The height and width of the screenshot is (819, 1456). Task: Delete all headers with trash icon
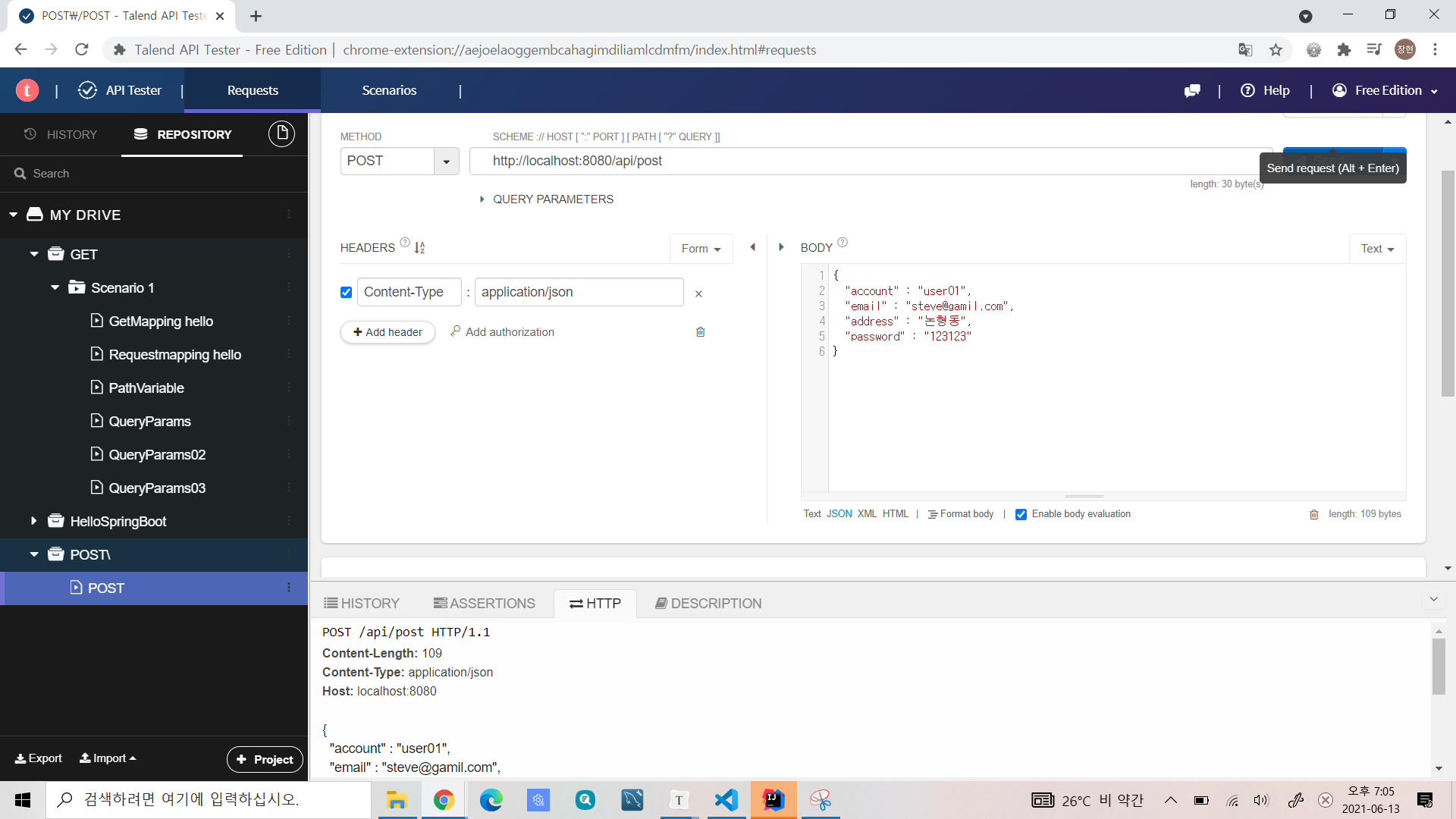coord(700,332)
